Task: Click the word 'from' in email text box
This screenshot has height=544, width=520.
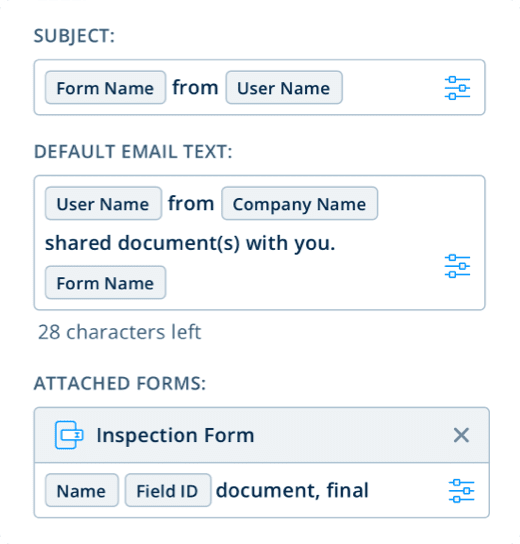Action: pos(191,203)
